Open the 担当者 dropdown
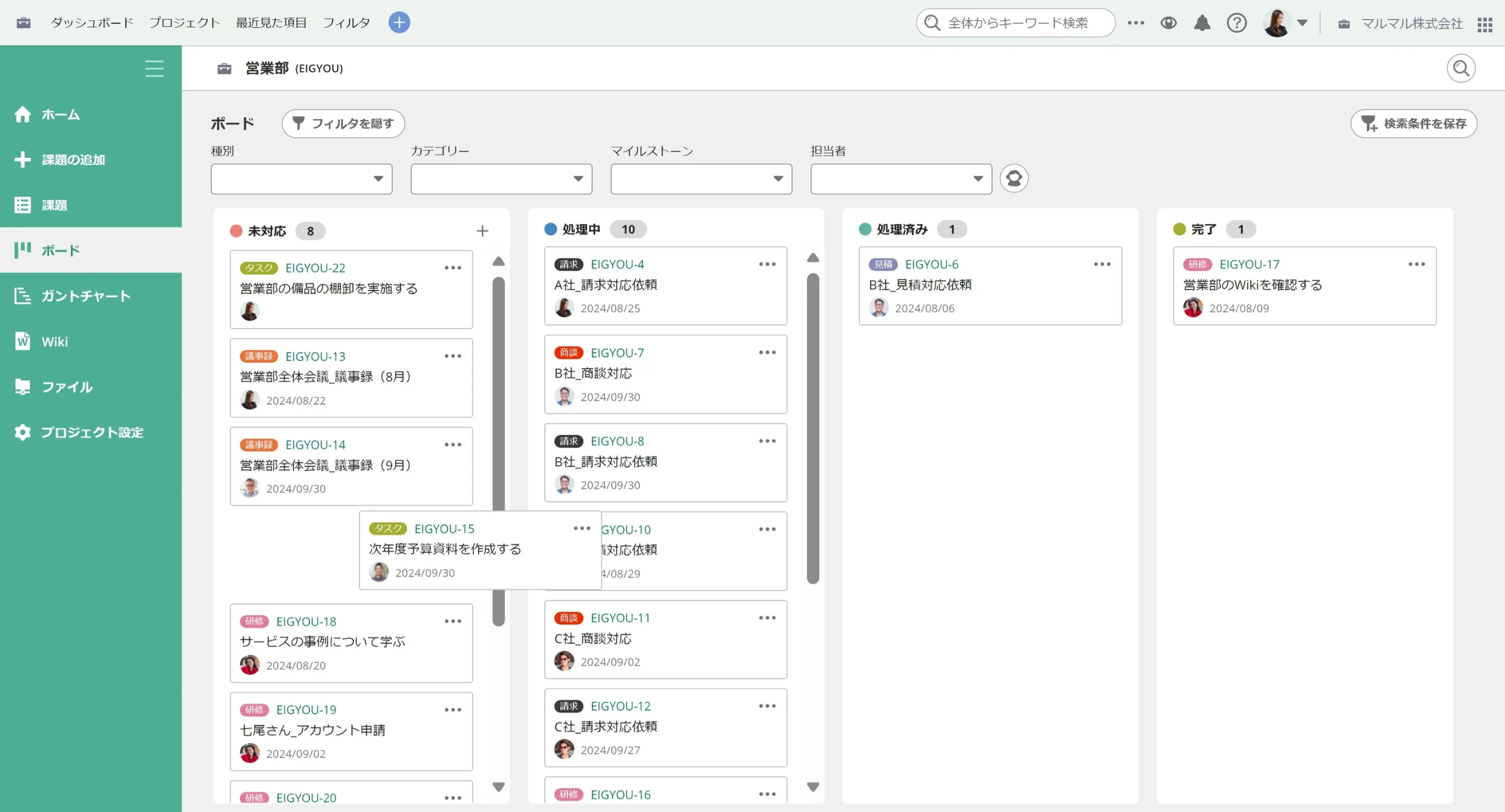 (901, 179)
